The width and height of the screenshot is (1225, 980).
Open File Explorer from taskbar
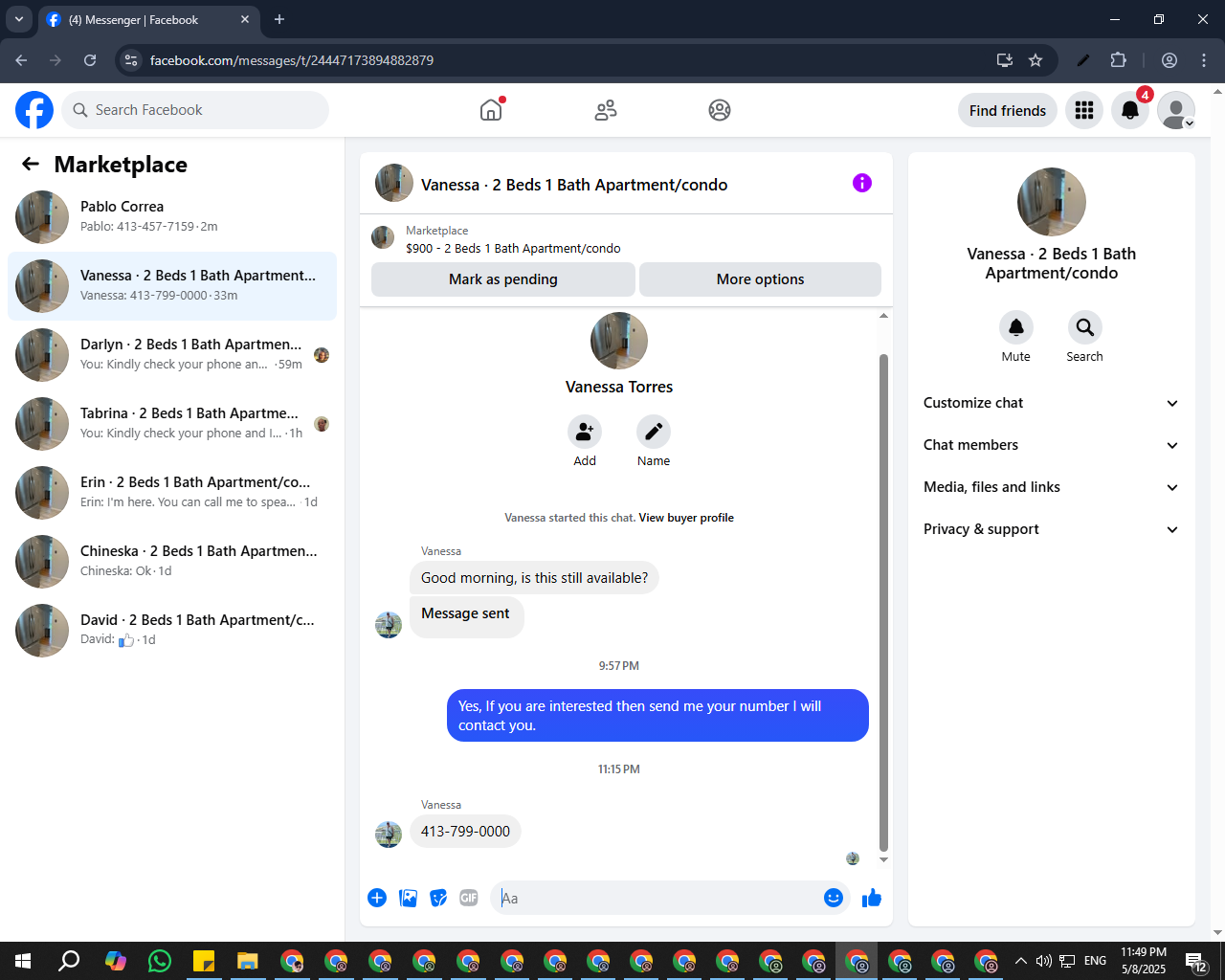coord(248,961)
